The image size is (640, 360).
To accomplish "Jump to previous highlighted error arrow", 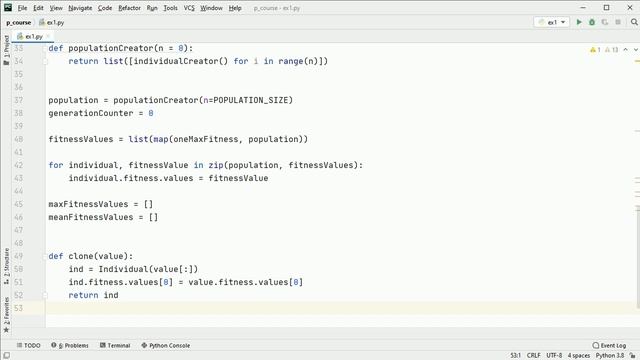I will tap(626, 49).
